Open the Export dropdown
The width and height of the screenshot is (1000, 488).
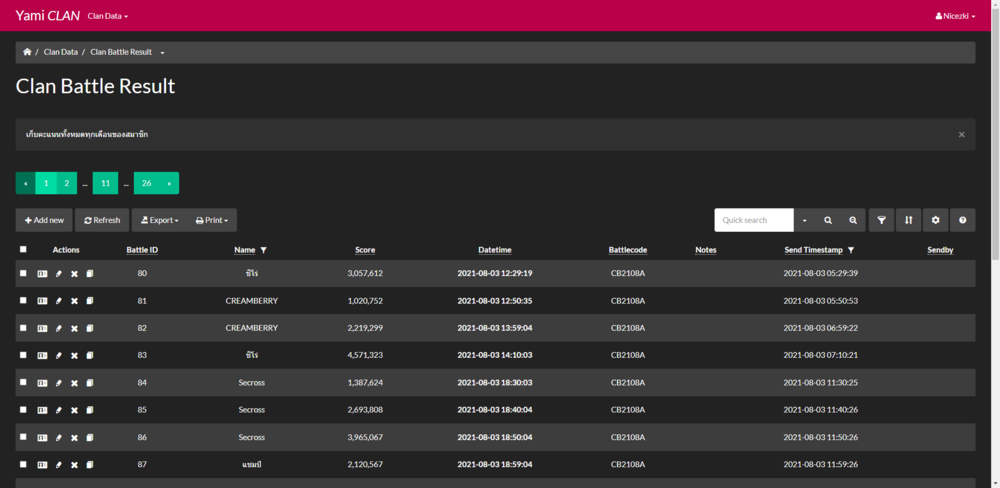(x=159, y=220)
